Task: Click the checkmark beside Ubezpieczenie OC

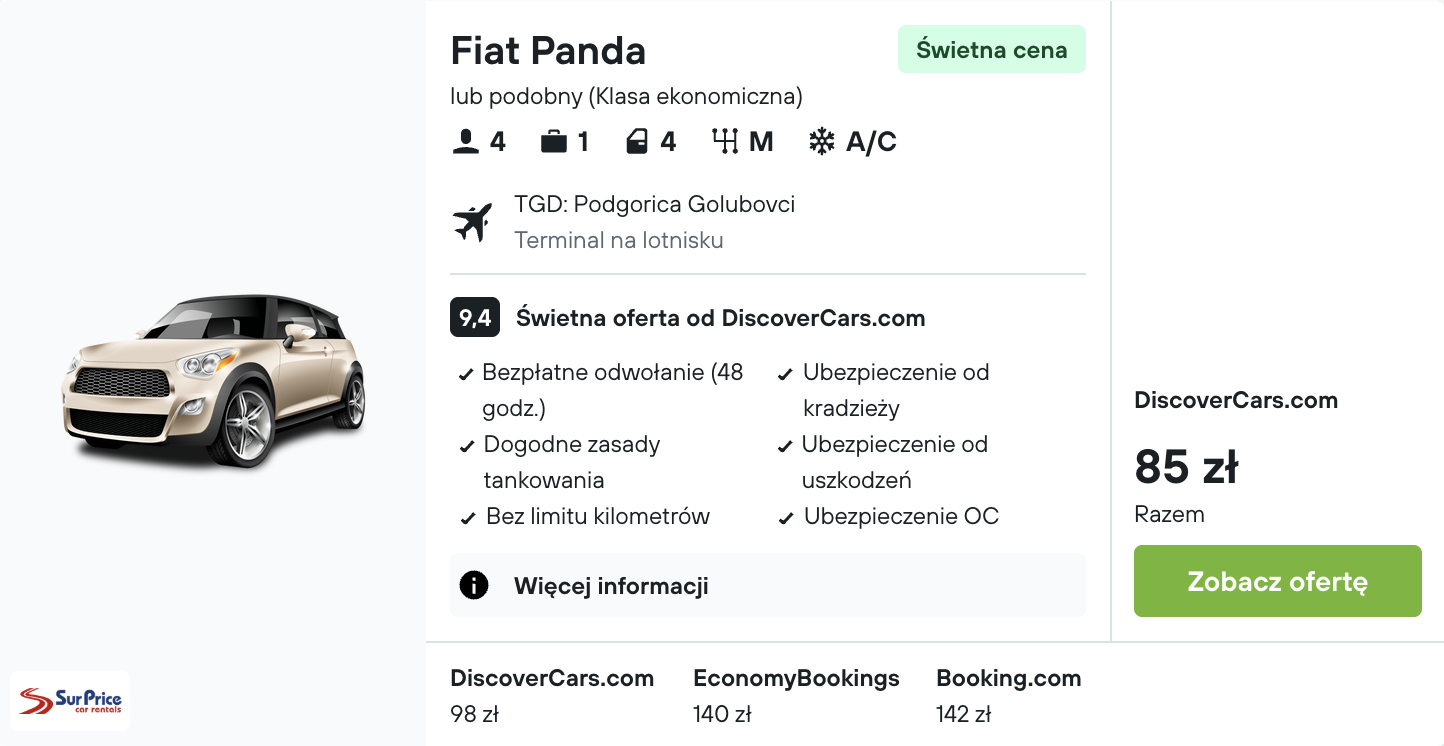Action: [x=786, y=516]
